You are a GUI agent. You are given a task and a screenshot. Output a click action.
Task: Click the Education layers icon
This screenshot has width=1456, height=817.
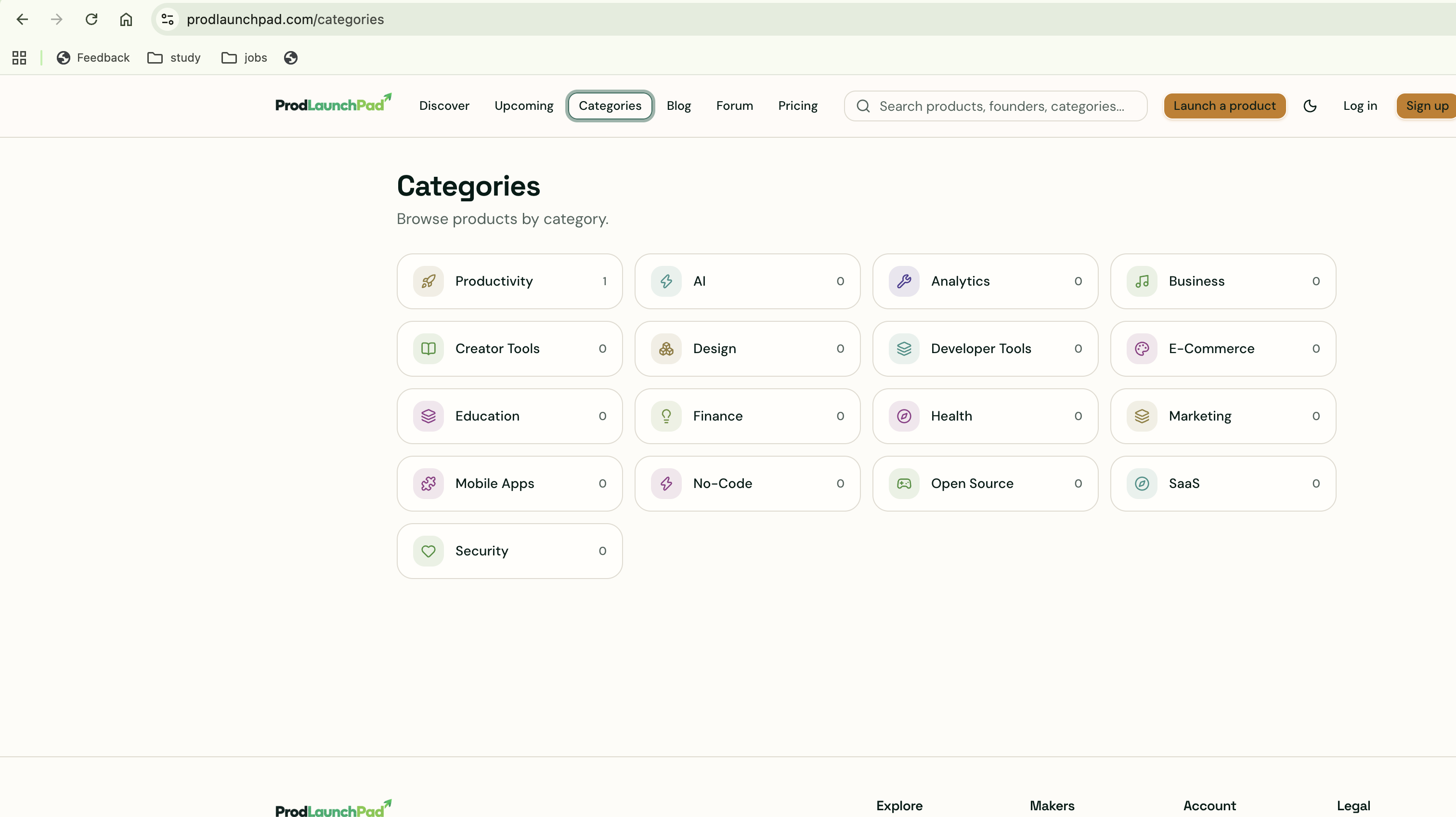click(x=429, y=416)
